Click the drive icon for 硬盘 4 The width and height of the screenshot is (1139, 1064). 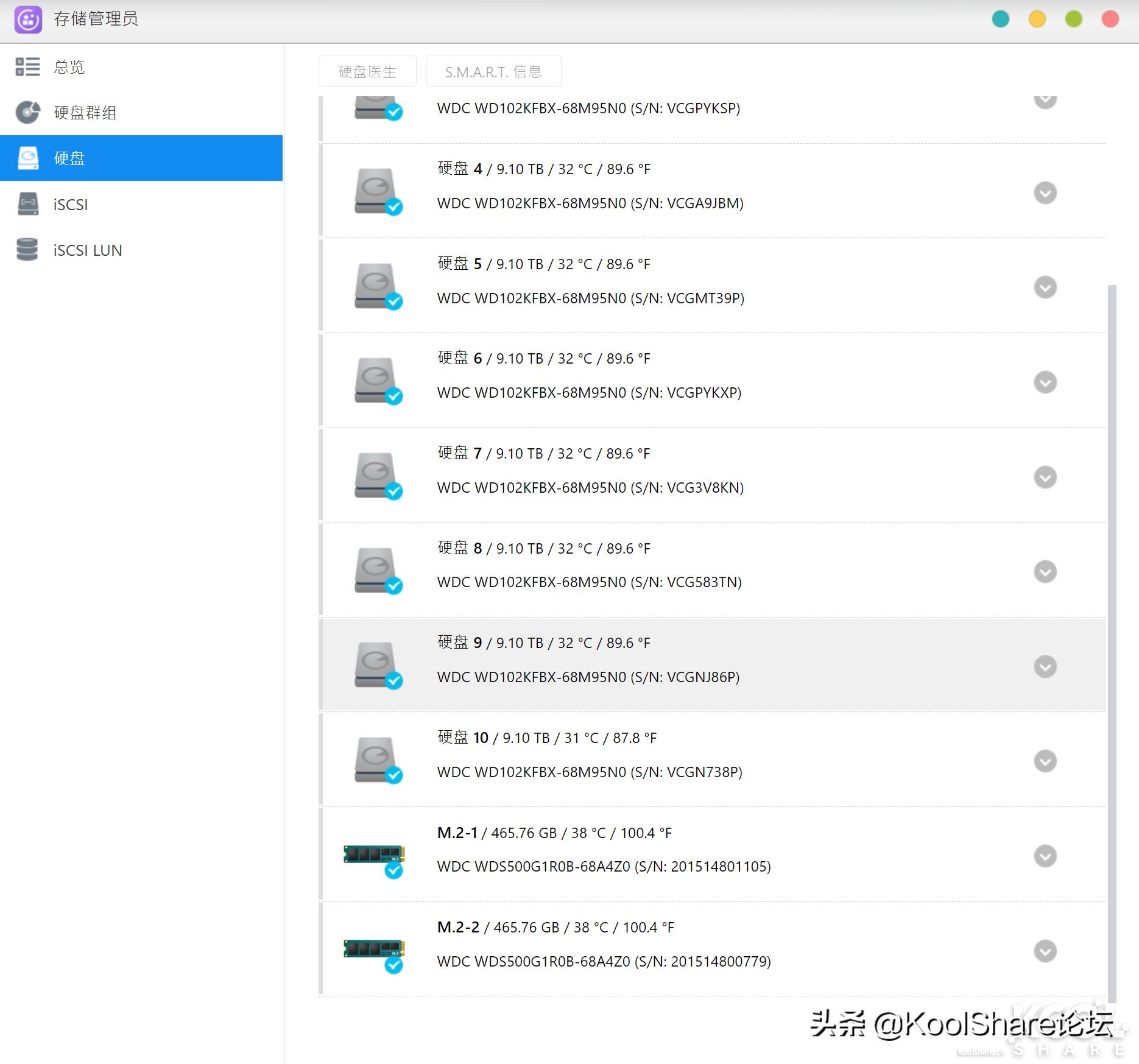pyautogui.click(x=375, y=189)
